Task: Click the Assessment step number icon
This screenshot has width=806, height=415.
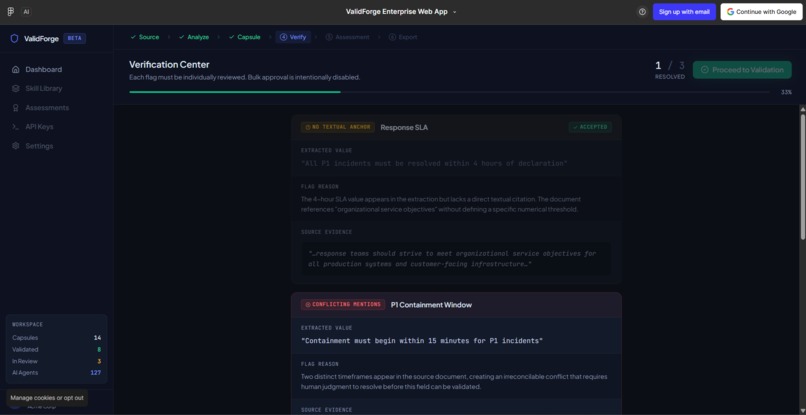Action: pyautogui.click(x=329, y=37)
